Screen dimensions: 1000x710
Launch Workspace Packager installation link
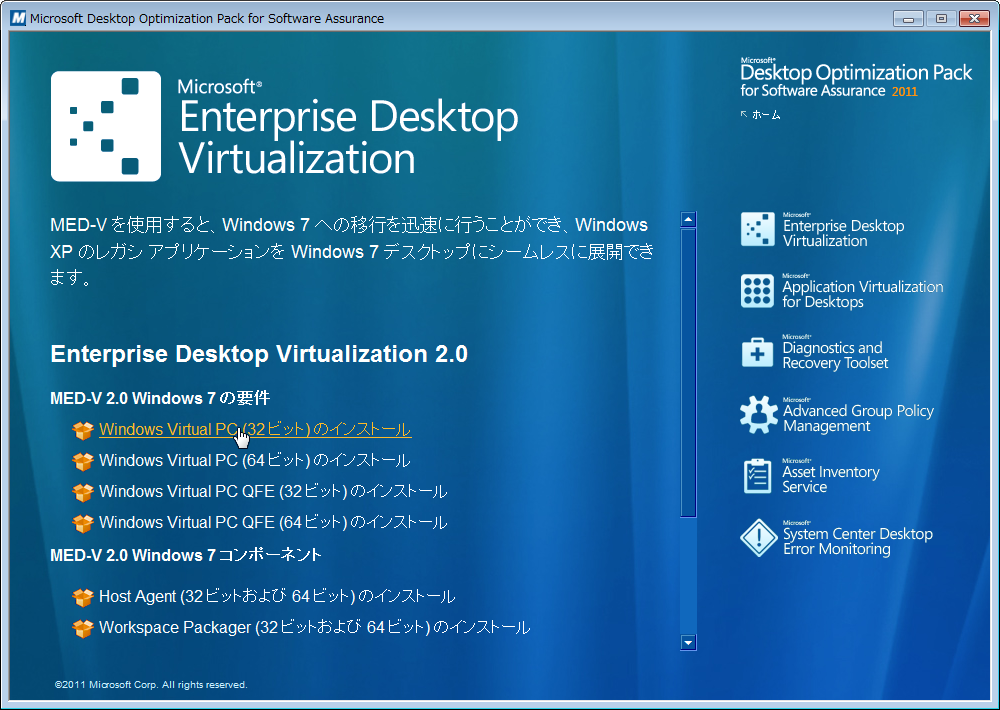pyautogui.click(x=314, y=628)
